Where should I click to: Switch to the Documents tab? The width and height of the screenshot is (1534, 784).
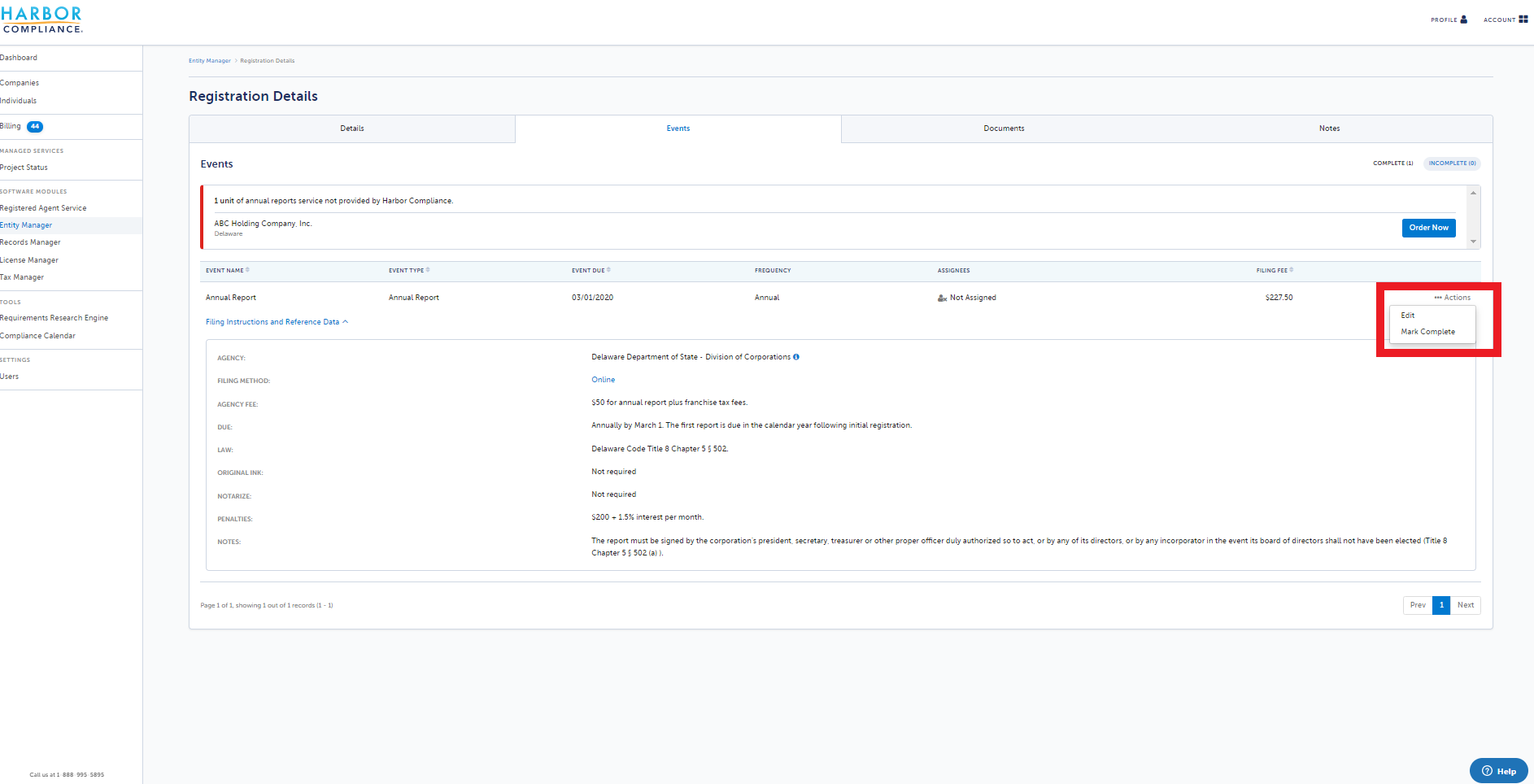coord(1004,128)
